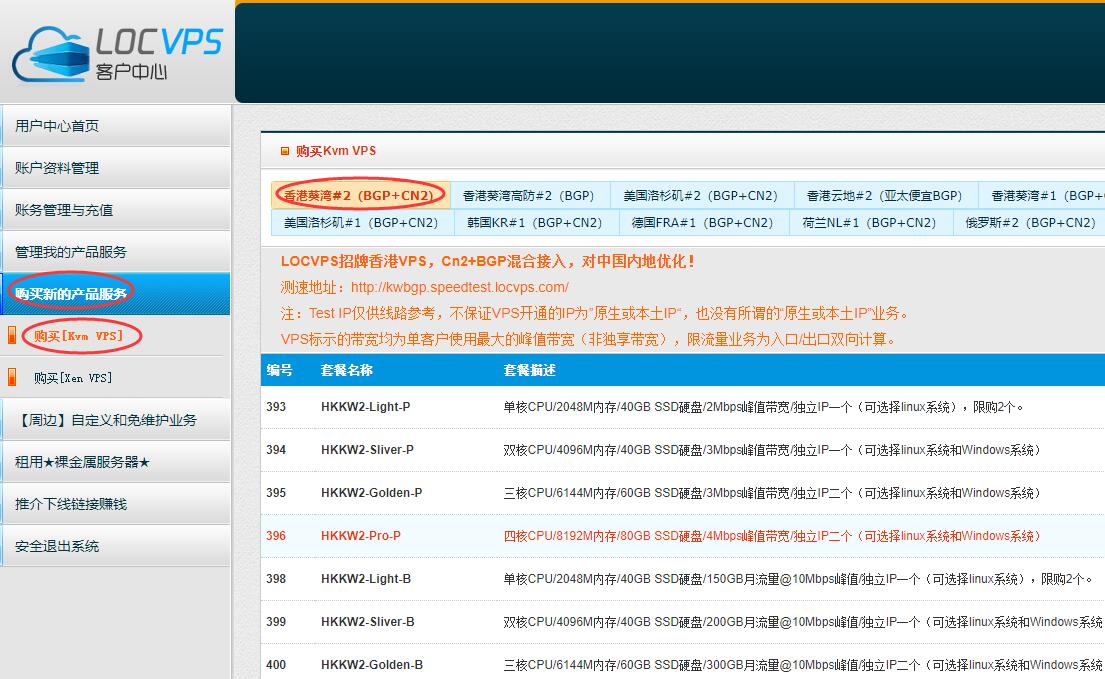Switch to 香港葵湾高防#2 (BGP) tab
This screenshot has width=1105, height=679.
[529, 195]
